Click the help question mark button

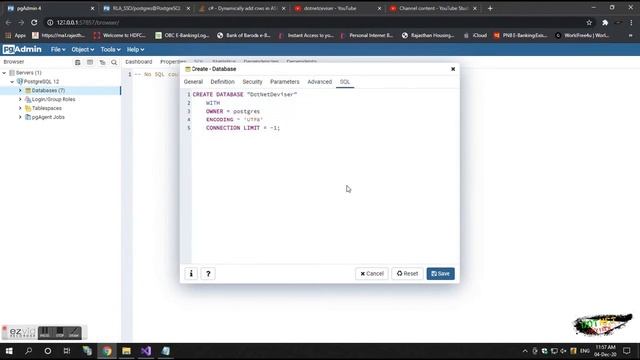(208, 273)
